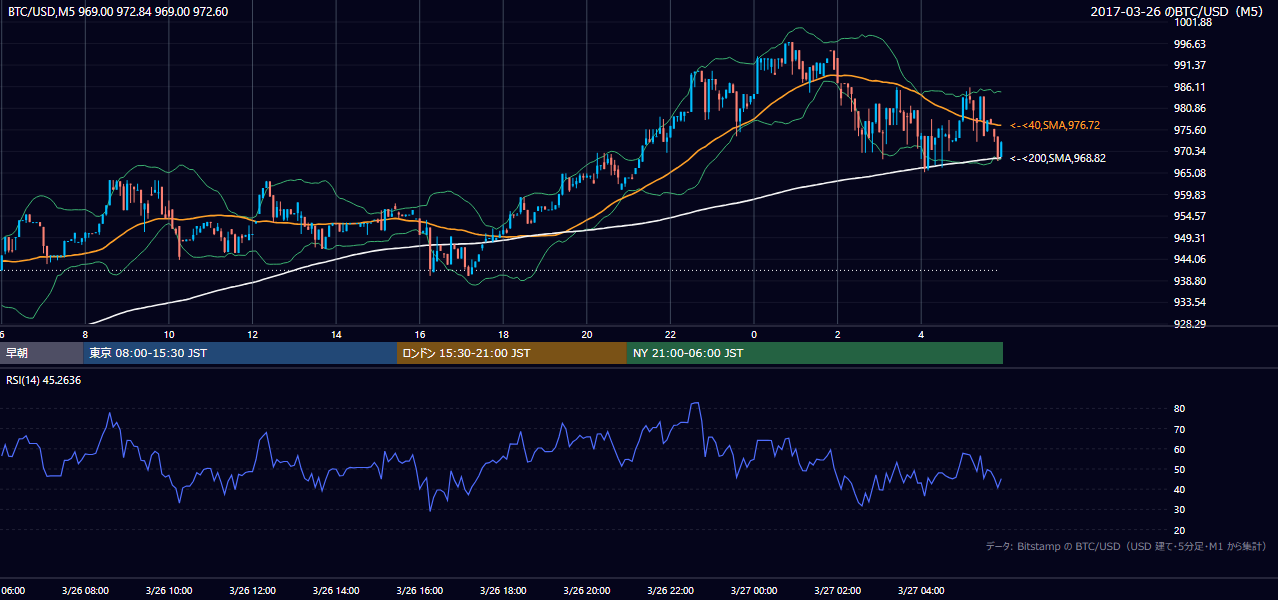Click the 3/27 04:00 date label

click(920, 591)
